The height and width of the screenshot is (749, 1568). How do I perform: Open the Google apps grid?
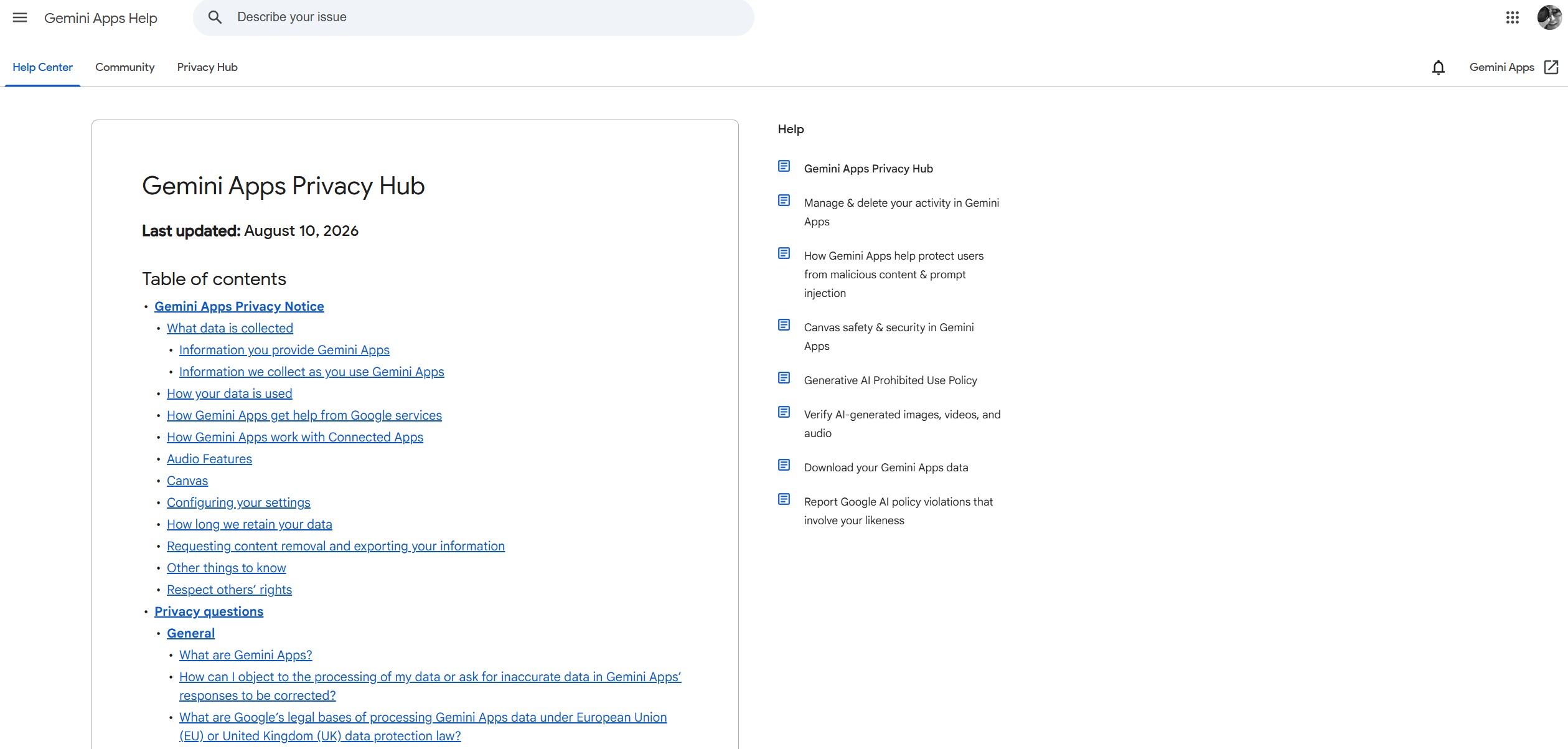[x=1513, y=17]
